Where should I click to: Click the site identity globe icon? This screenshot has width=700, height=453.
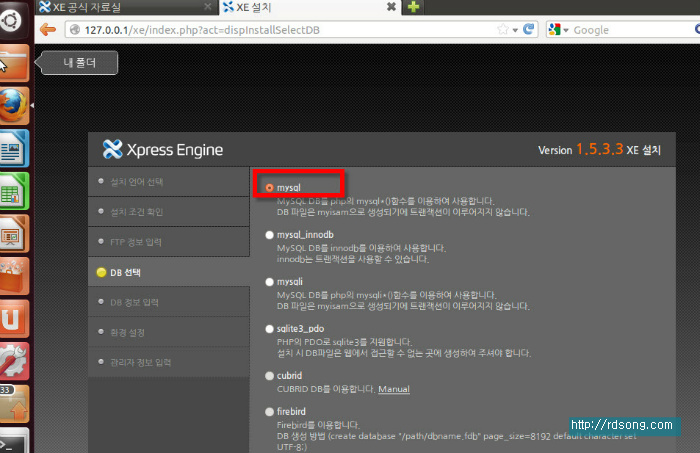(x=75, y=30)
